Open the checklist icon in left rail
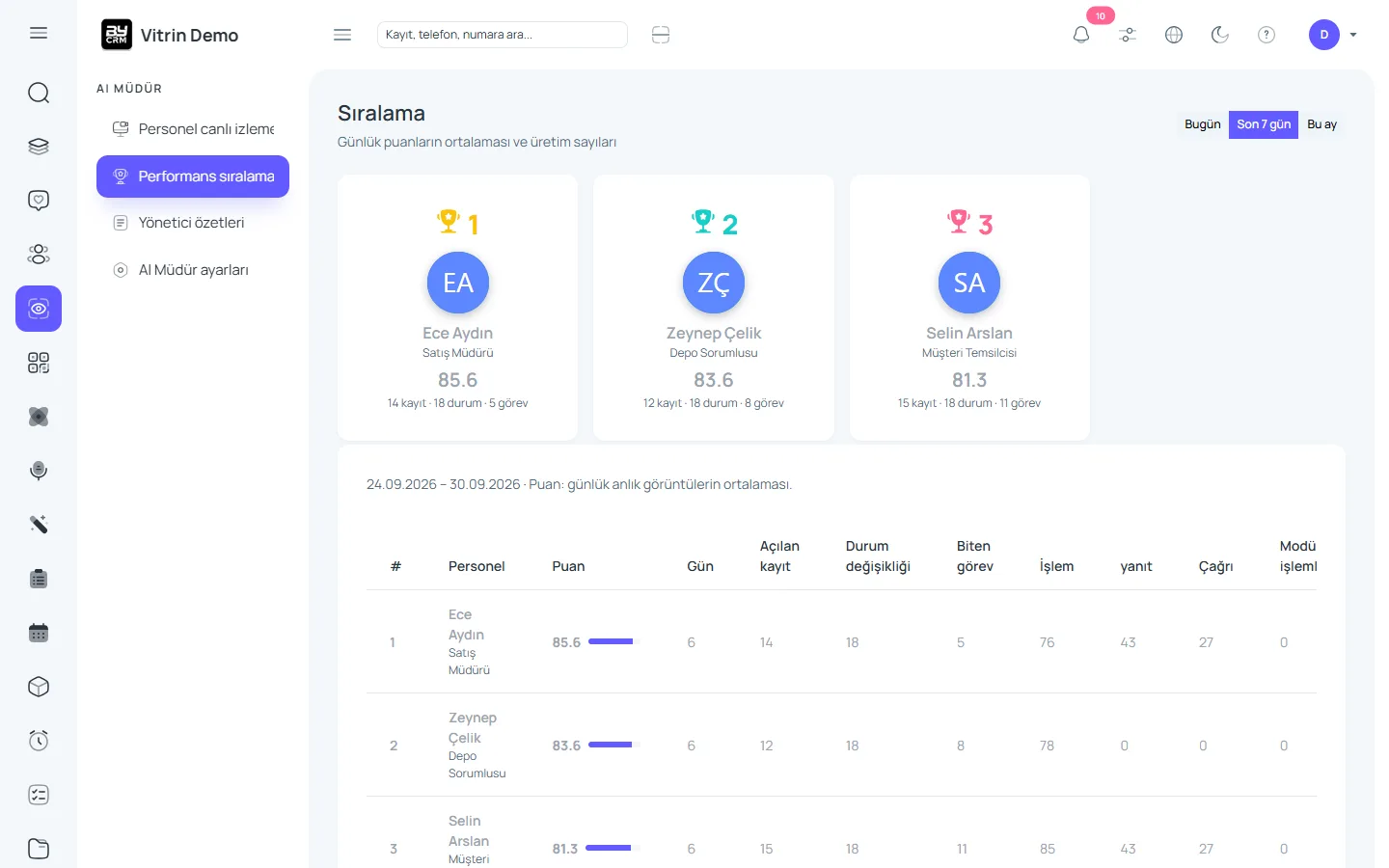 (39, 795)
